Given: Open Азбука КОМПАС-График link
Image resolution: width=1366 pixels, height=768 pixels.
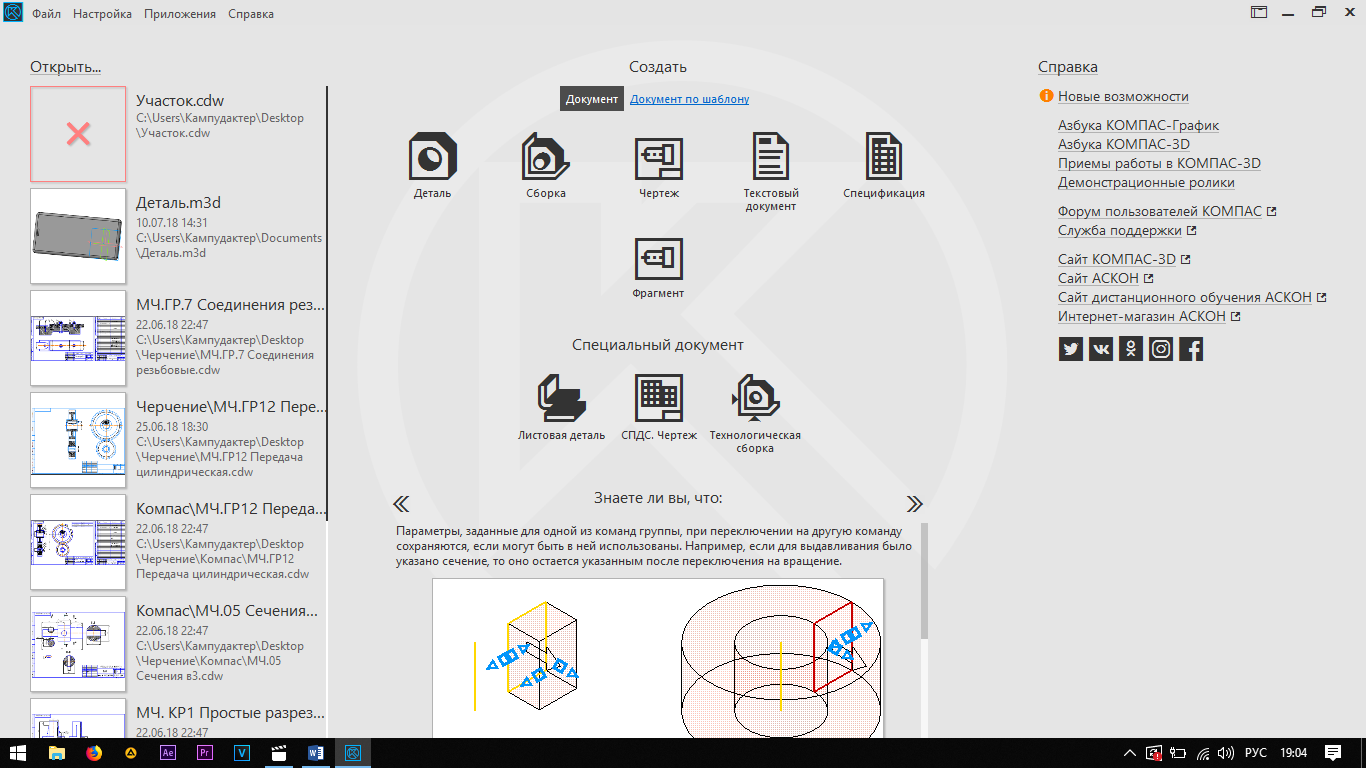Looking at the screenshot, I should point(1138,125).
